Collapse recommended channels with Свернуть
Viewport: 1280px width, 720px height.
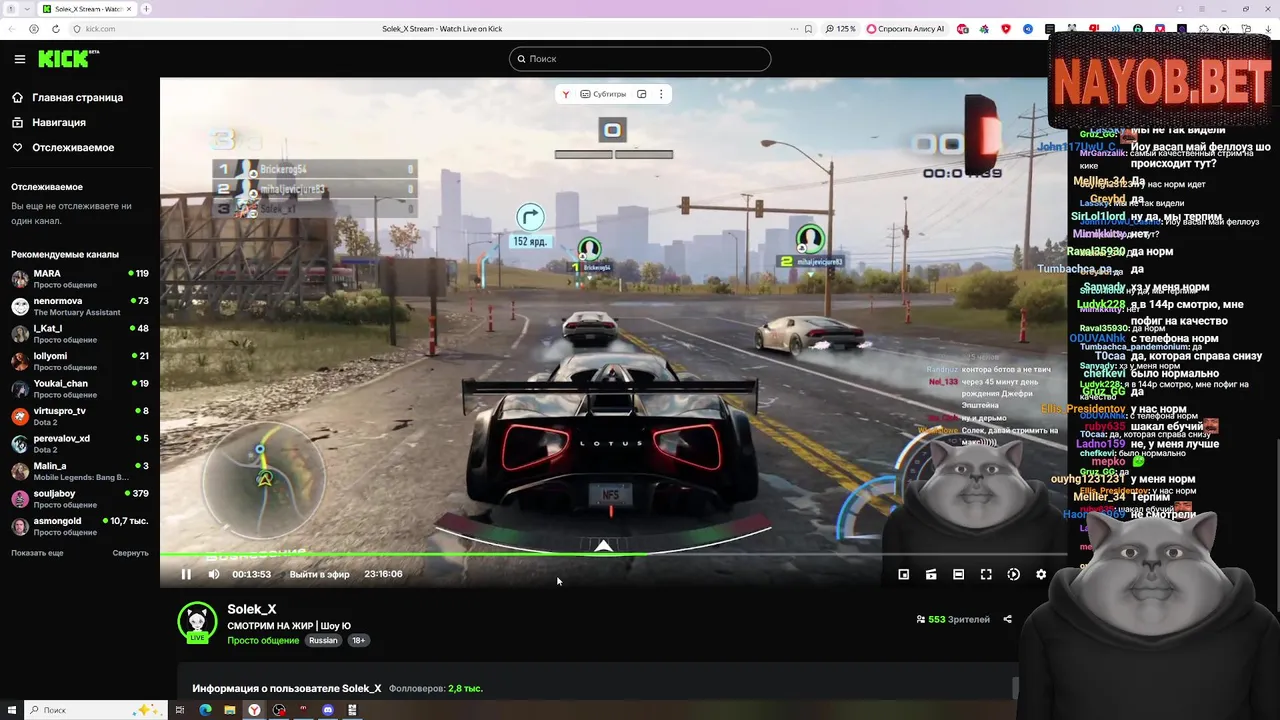coord(130,553)
